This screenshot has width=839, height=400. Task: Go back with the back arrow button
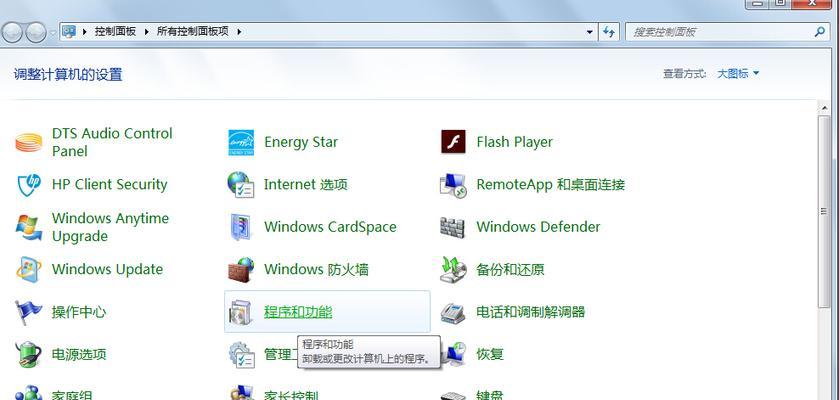(12, 33)
